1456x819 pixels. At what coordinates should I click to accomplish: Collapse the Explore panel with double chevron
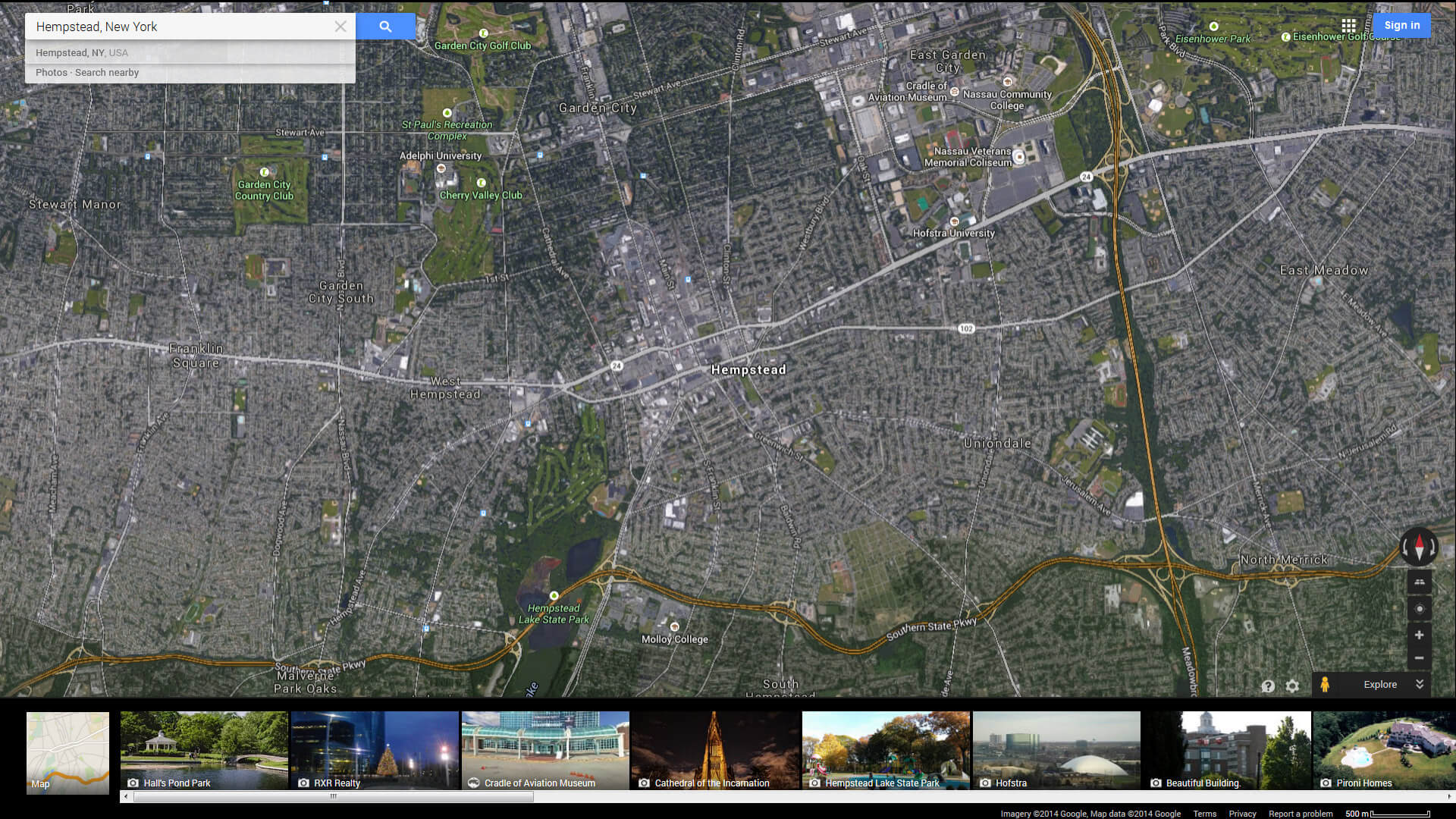coord(1420,684)
